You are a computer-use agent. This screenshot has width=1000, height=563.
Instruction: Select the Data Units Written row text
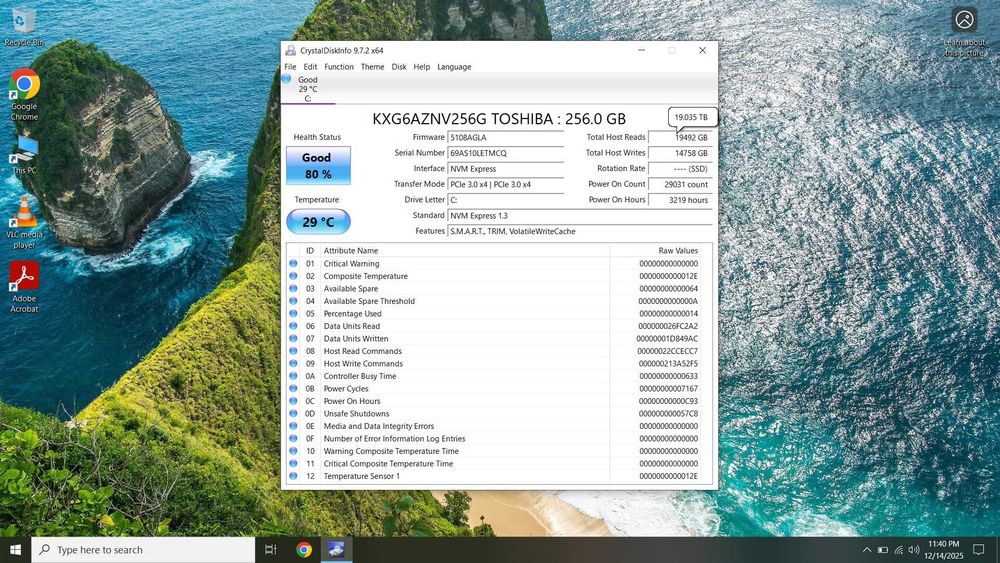355,339
